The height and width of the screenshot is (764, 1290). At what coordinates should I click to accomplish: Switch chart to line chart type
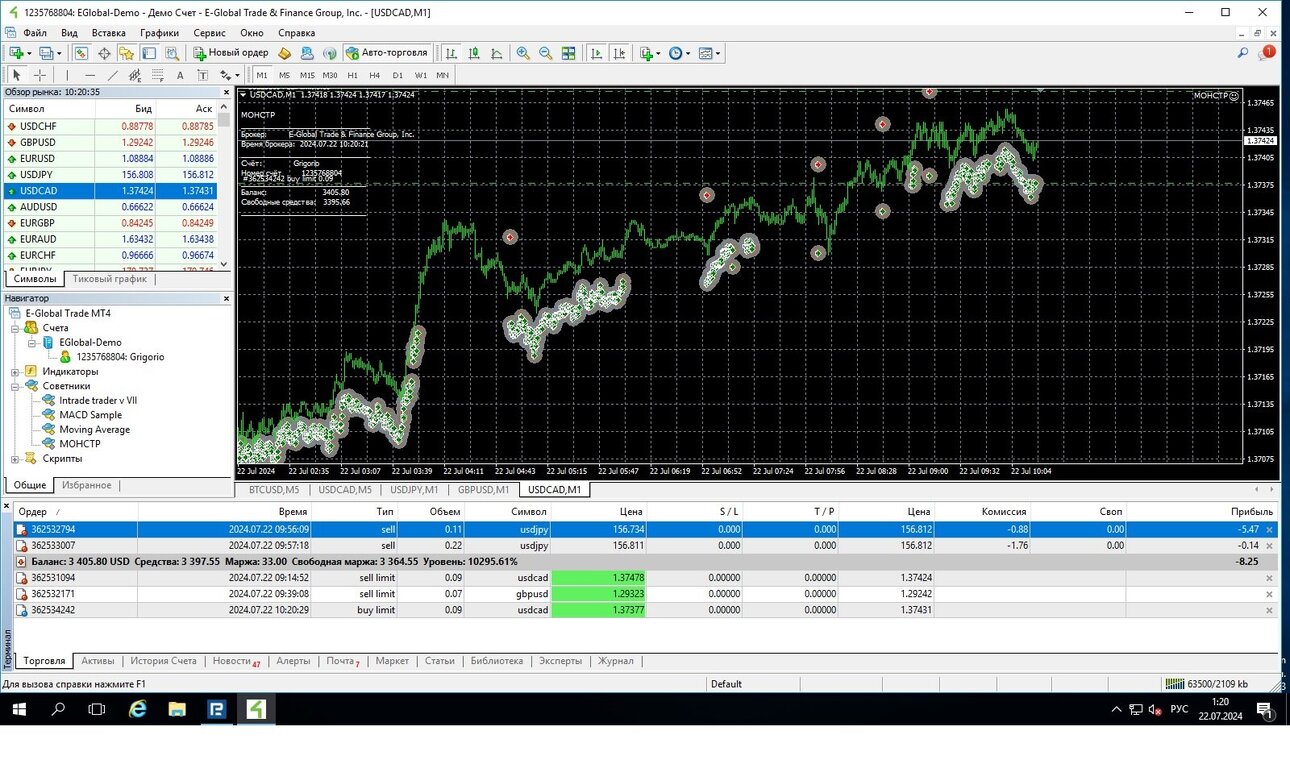coord(497,53)
